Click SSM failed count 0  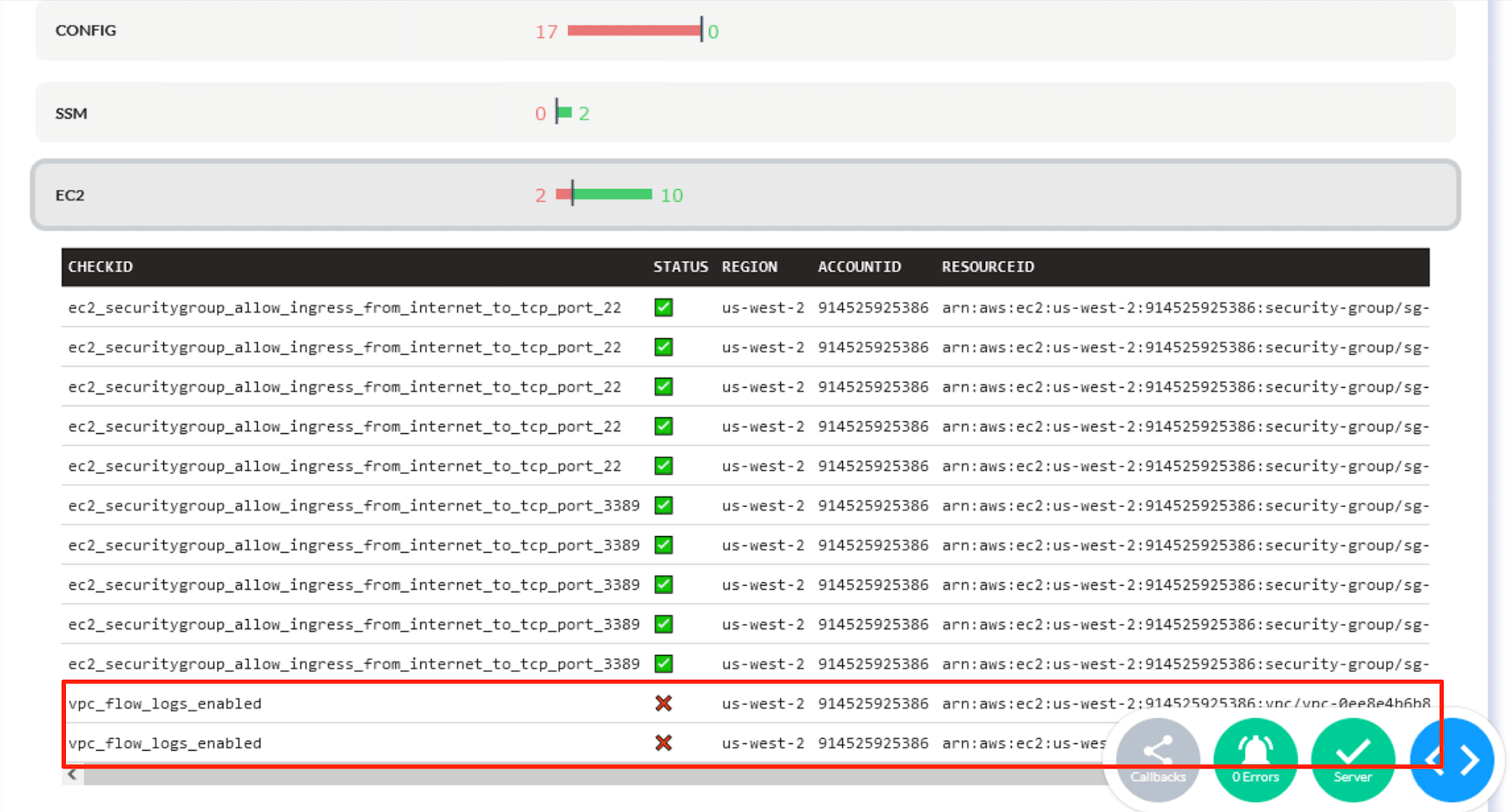540,113
